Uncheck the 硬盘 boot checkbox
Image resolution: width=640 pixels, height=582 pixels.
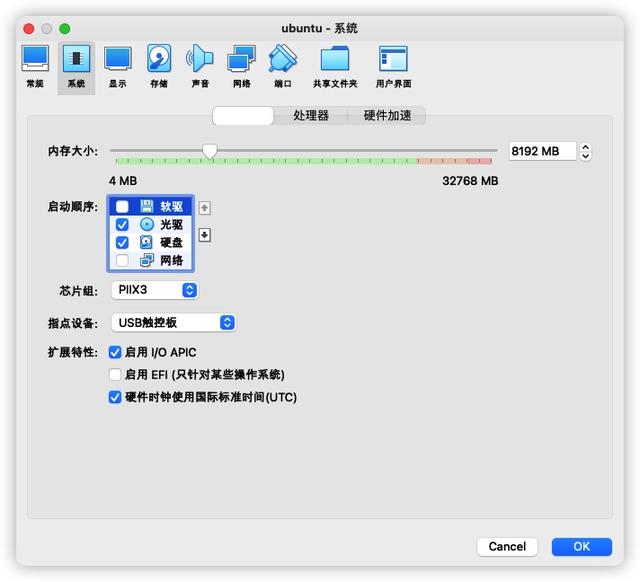point(122,242)
